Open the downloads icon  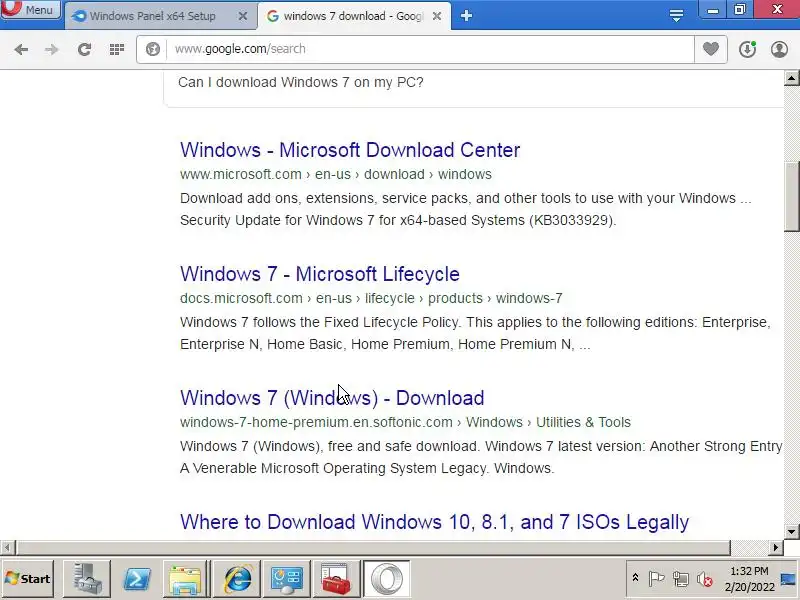click(747, 49)
